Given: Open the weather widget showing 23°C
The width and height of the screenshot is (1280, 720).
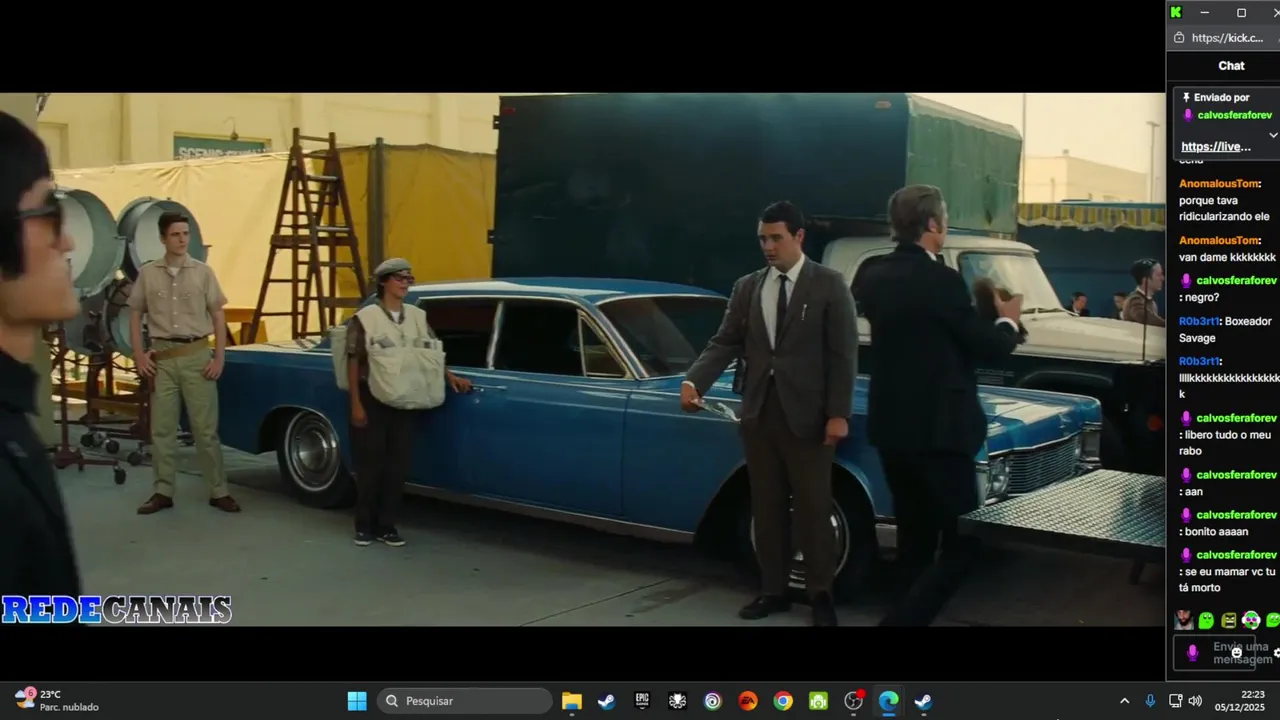Looking at the screenshot, I should click(x=56, y=700).
